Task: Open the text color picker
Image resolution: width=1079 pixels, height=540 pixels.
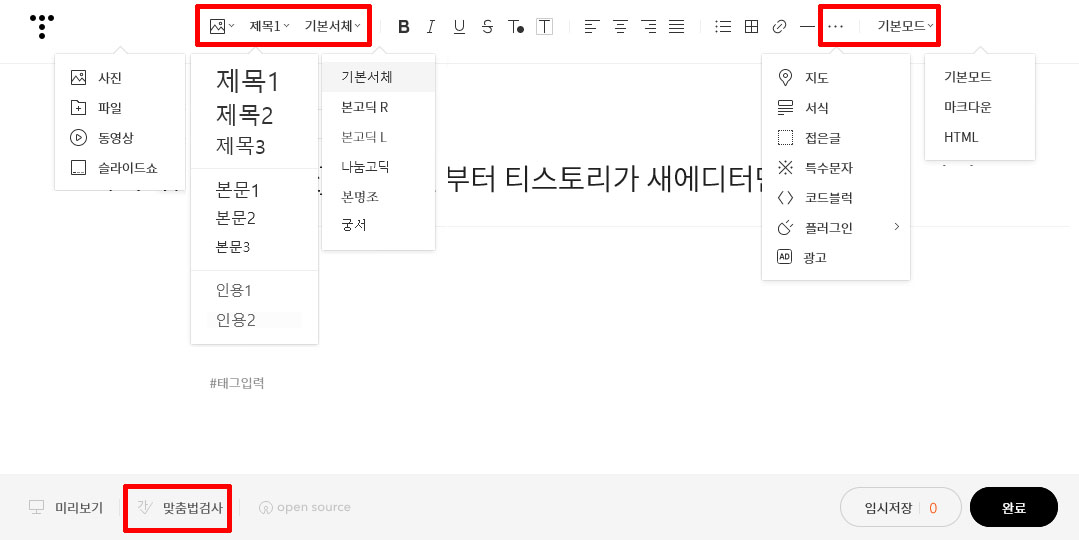Action: click(515, 27)
